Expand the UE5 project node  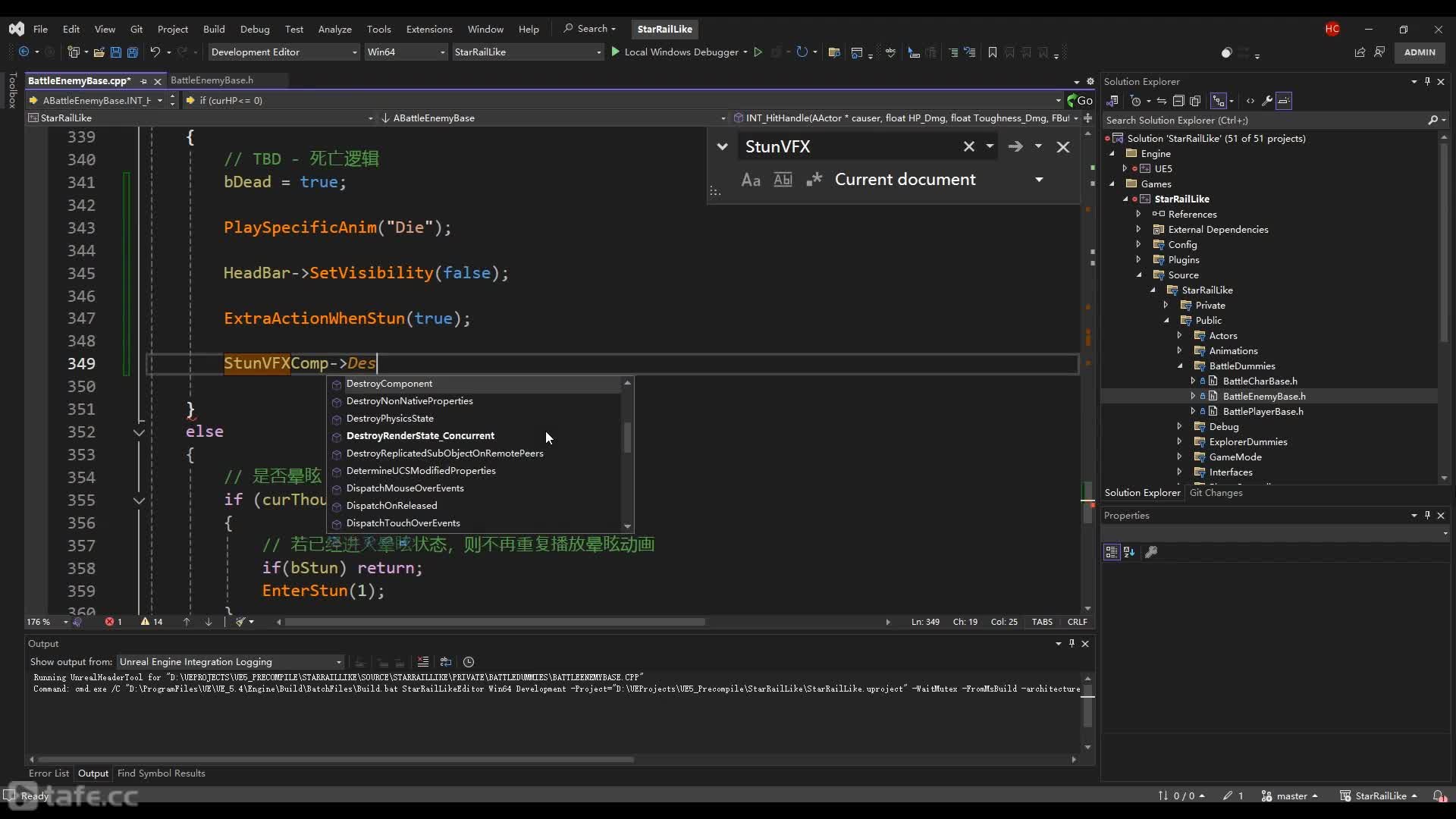[1125, 168]
